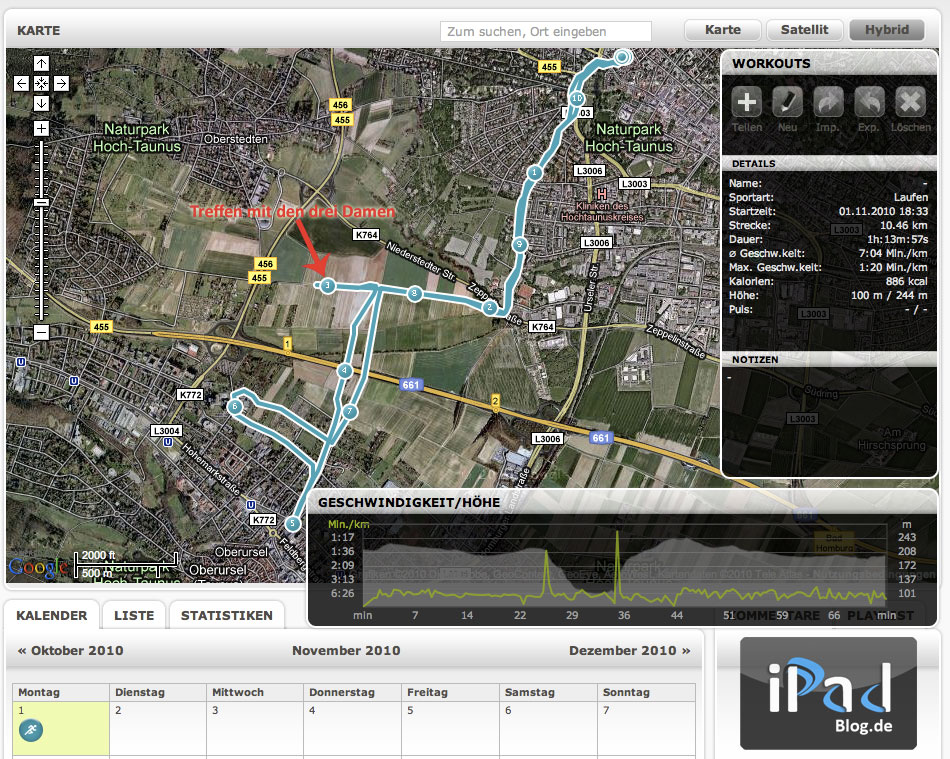
Task: Recenter the map using center pan button
Action: (x=41, y=84)
